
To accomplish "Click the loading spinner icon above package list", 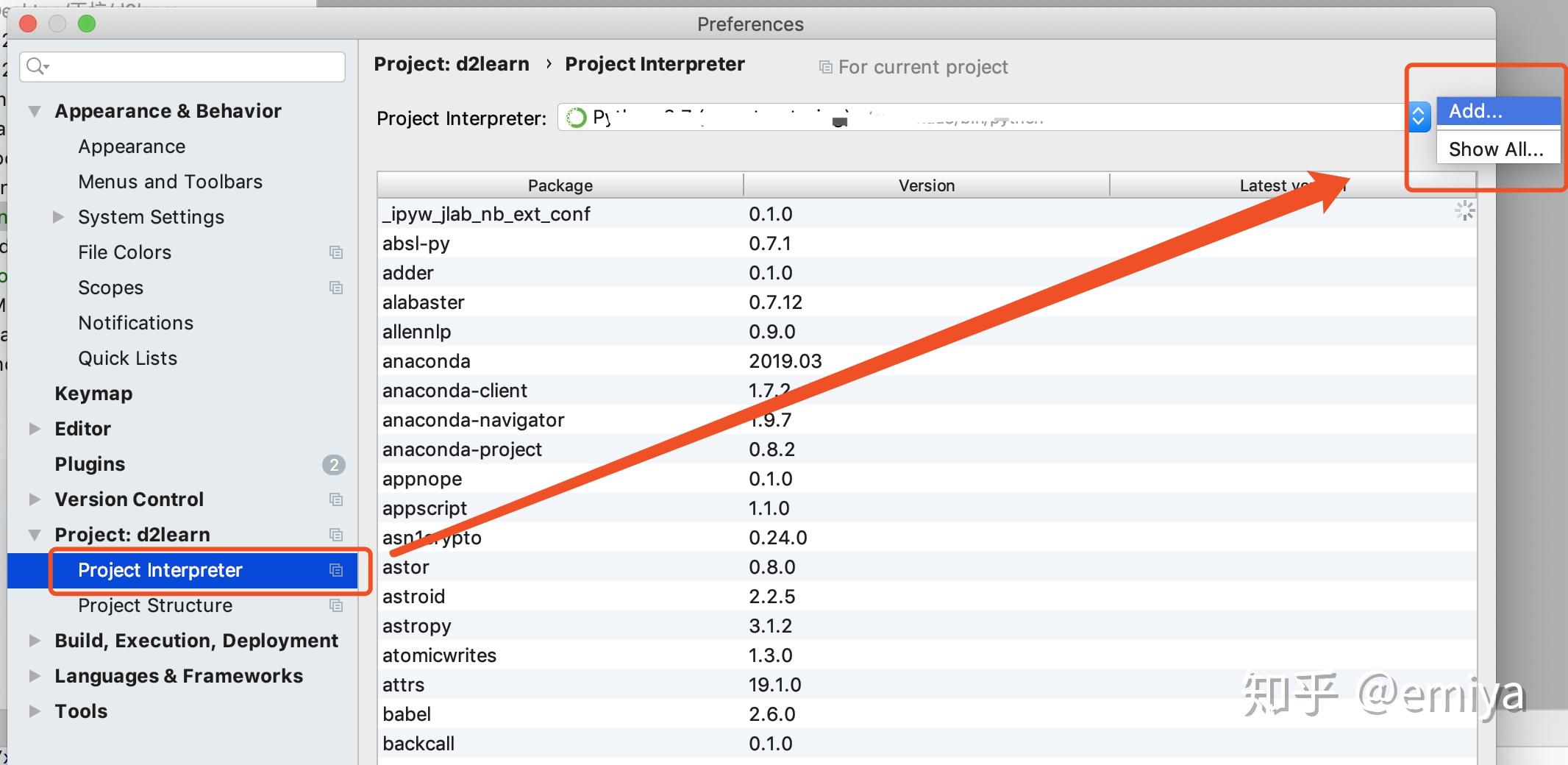I will click(x=1464, y=211).
